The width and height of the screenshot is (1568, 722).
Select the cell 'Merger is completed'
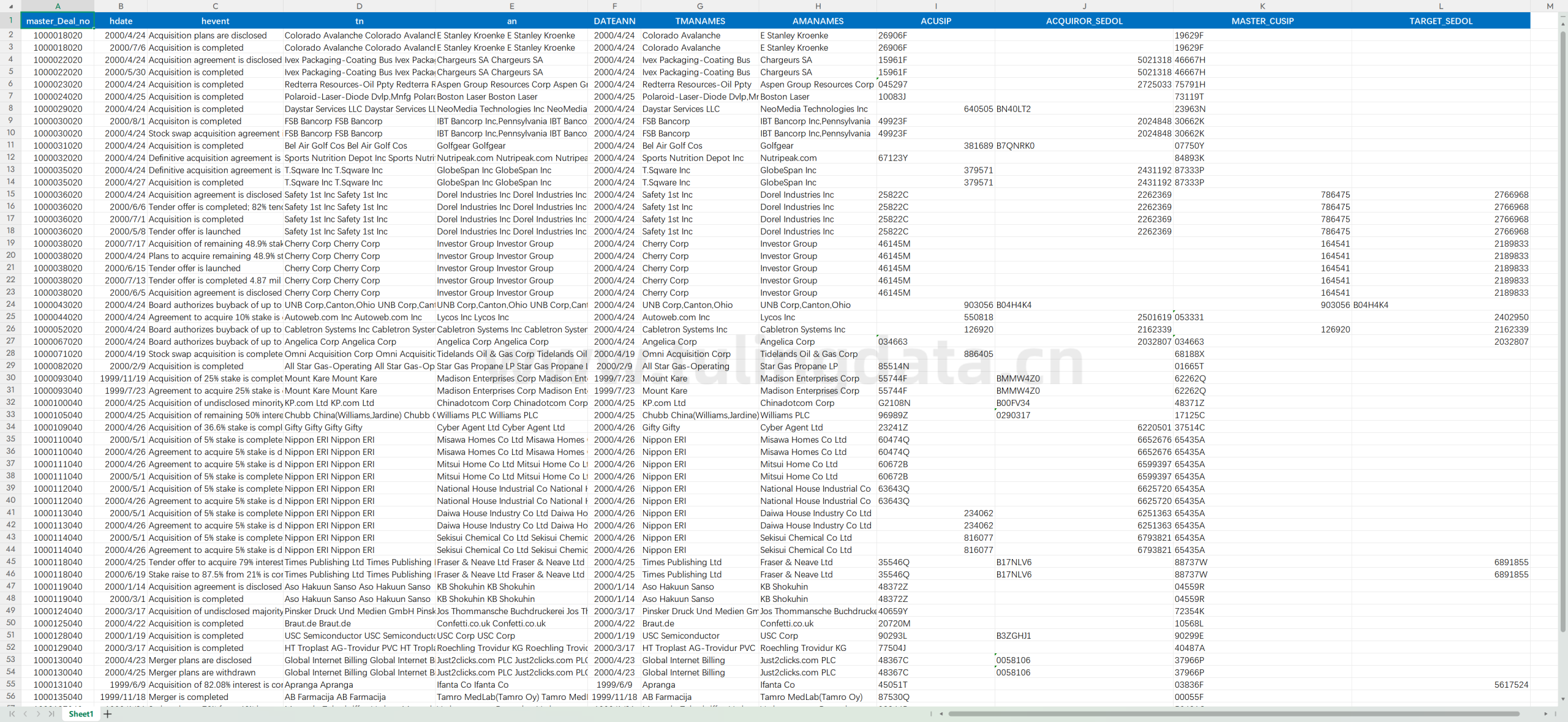click(215, 697)
